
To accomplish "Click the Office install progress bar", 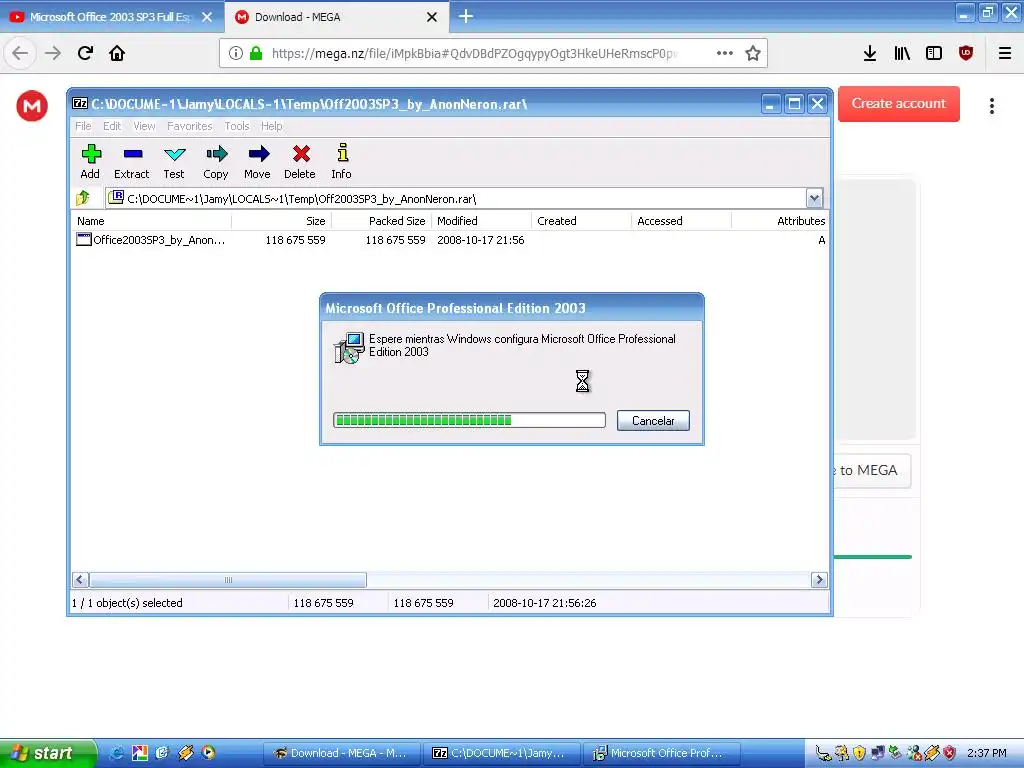I will coord(469,420).
